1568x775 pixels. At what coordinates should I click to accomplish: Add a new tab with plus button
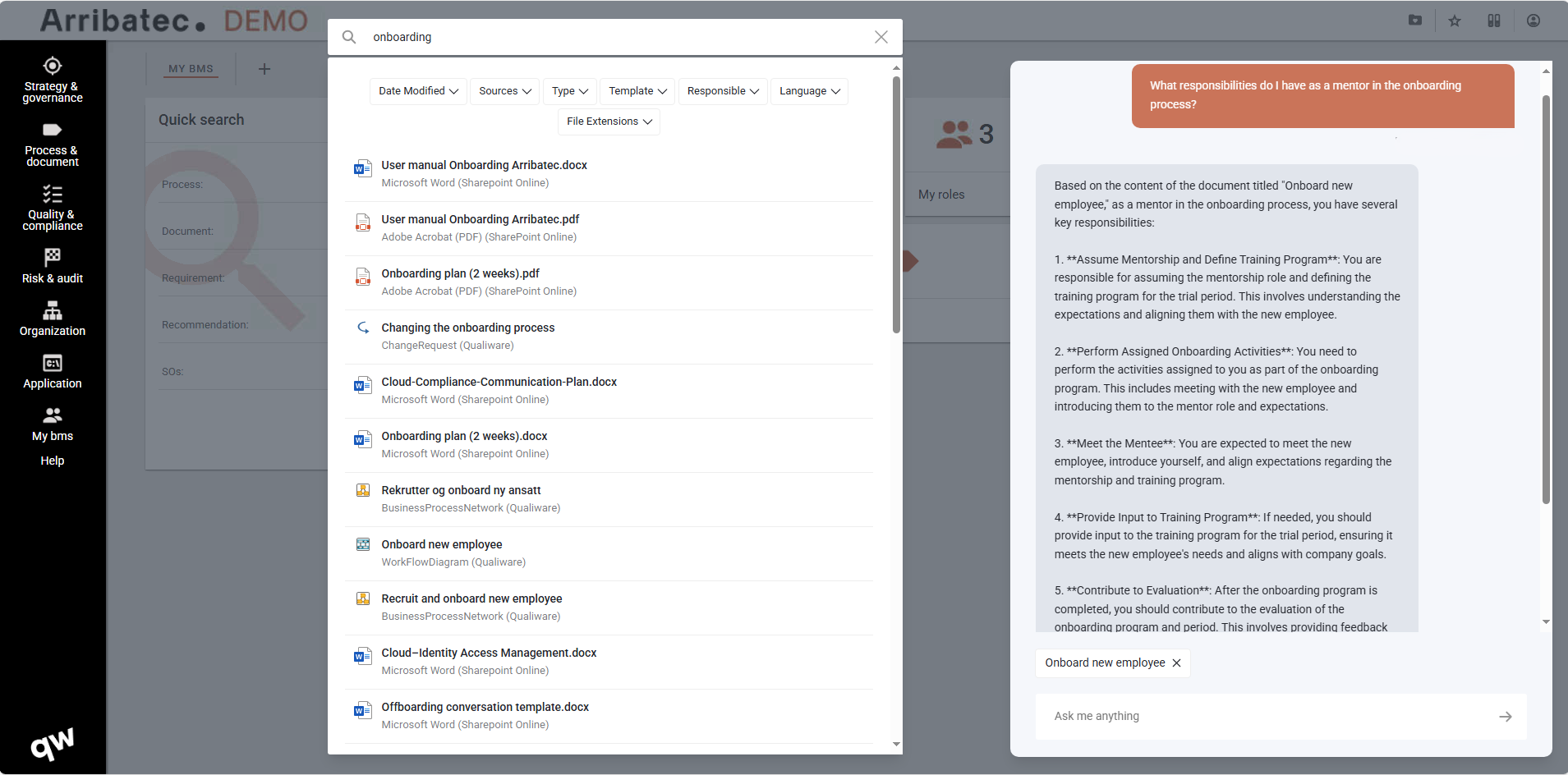pyautogui.click(x=264, y=69)
